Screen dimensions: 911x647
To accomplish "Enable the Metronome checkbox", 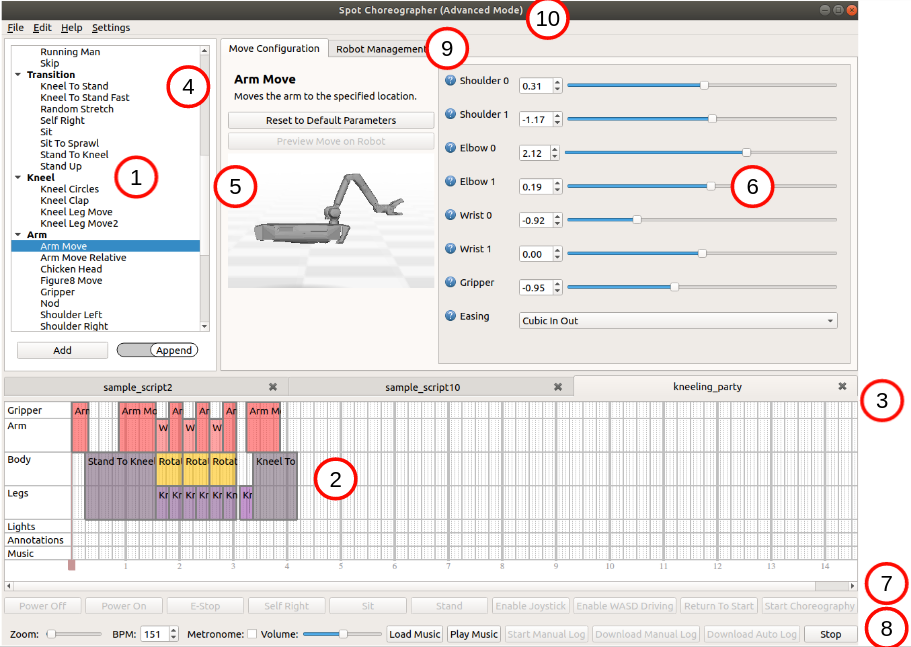I will click(252, 634).
